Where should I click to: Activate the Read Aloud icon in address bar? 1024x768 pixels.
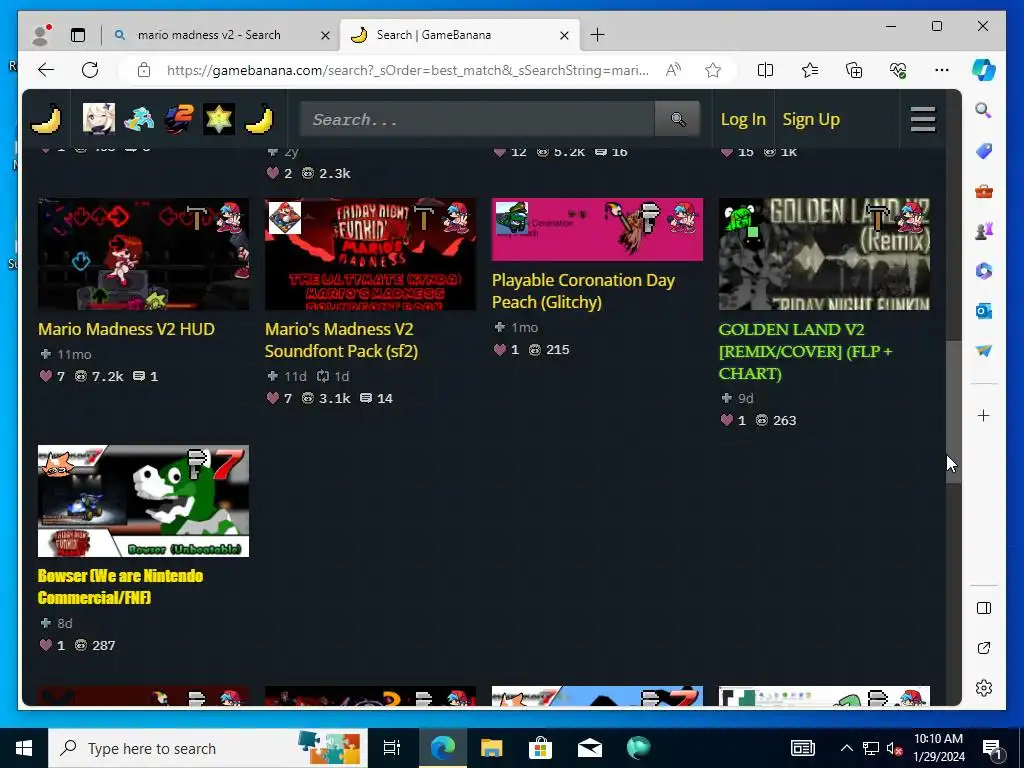tap(673, 70)
